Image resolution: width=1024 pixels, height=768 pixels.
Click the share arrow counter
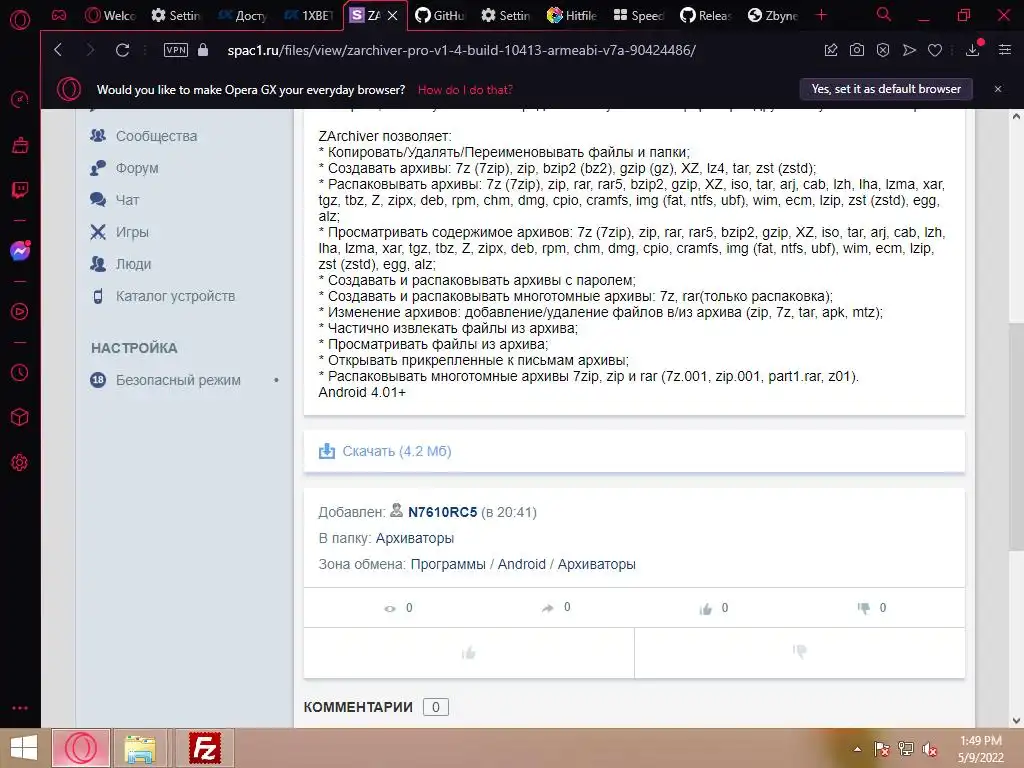pyautogui.click(x=556, y=607)
